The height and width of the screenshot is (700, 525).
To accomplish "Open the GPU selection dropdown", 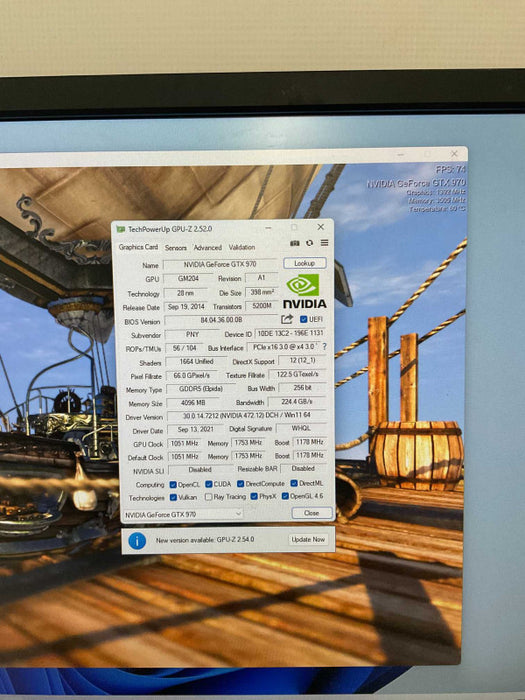I will click(183, 514).
